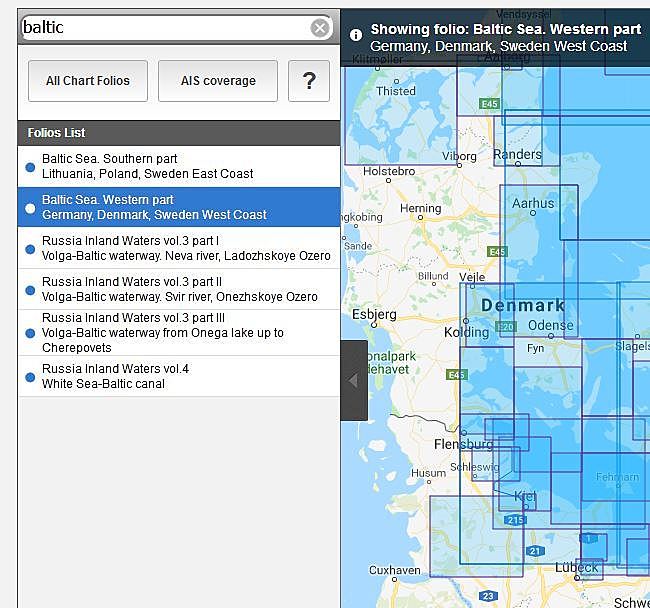Select Russia Inland Waters vol.3 part III
650x608 pixels.
[x=179, y=333]
